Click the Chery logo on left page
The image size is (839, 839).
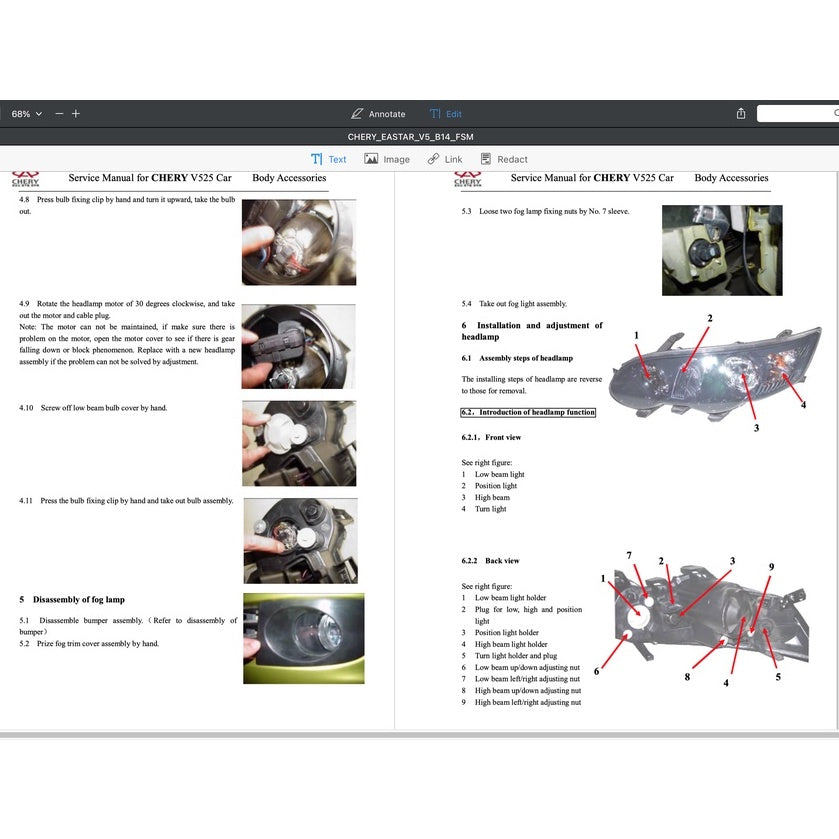[26, 180]
